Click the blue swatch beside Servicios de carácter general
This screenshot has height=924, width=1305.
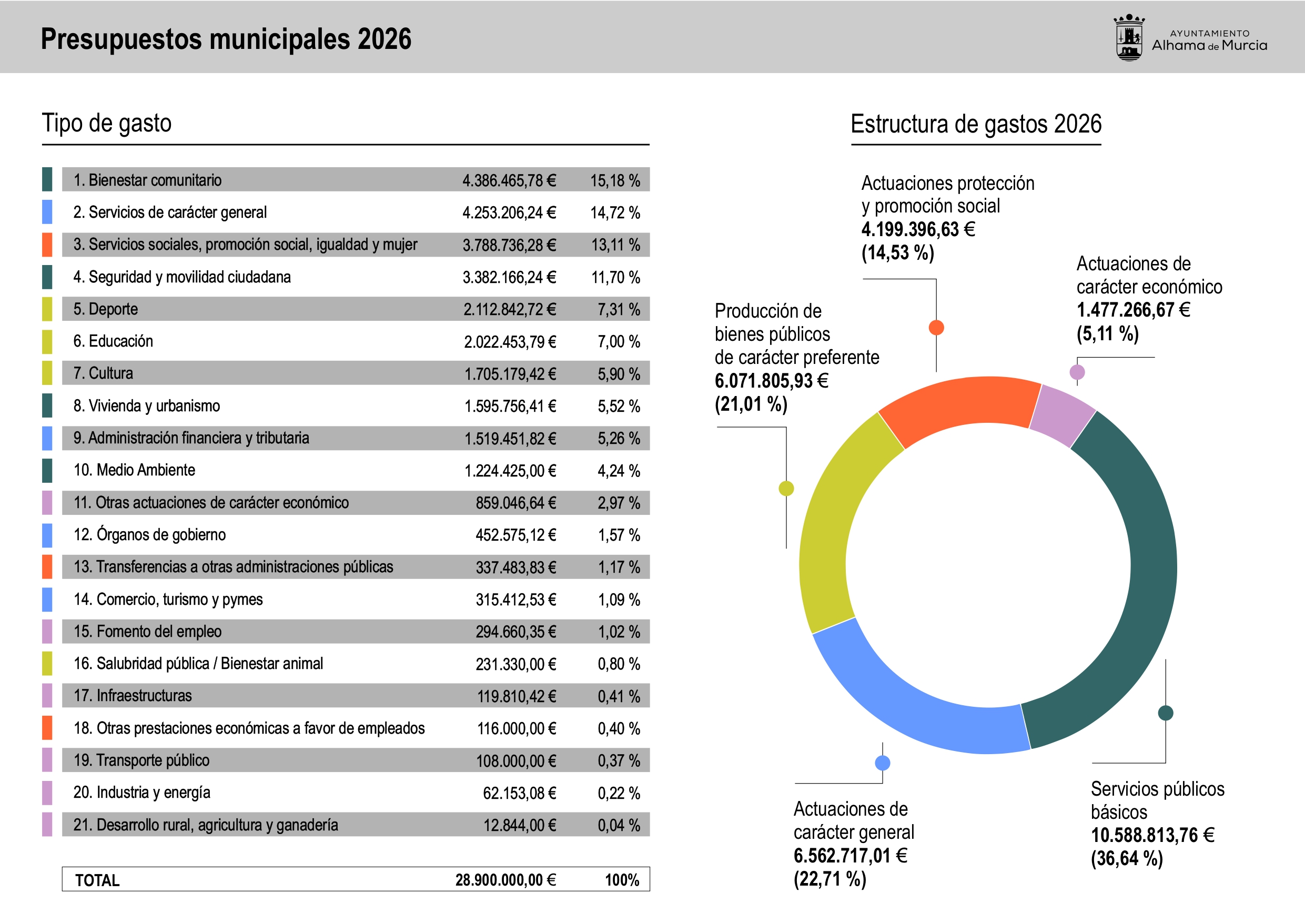(47, 211)
